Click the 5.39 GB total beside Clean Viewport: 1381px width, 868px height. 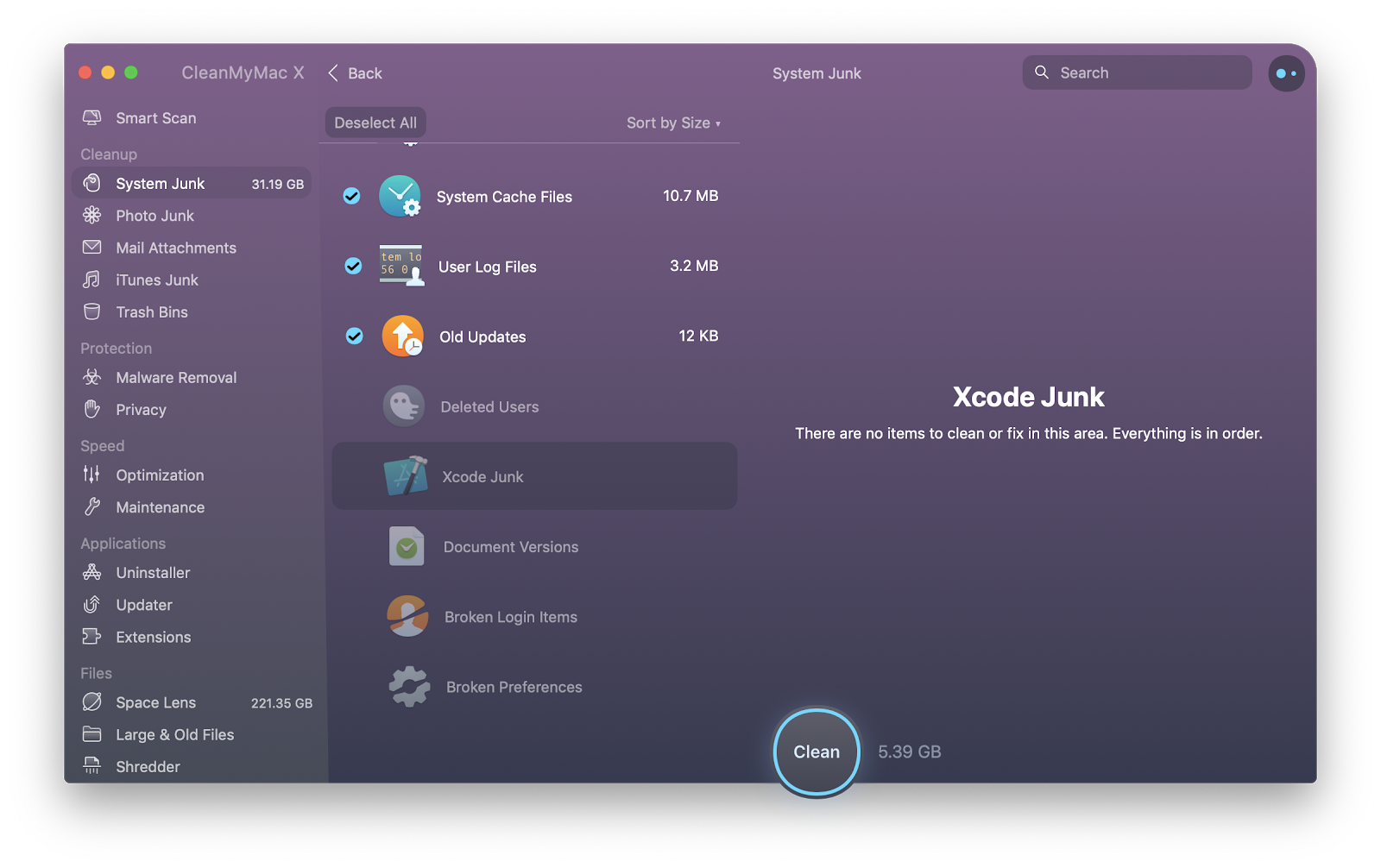point(909,752)
